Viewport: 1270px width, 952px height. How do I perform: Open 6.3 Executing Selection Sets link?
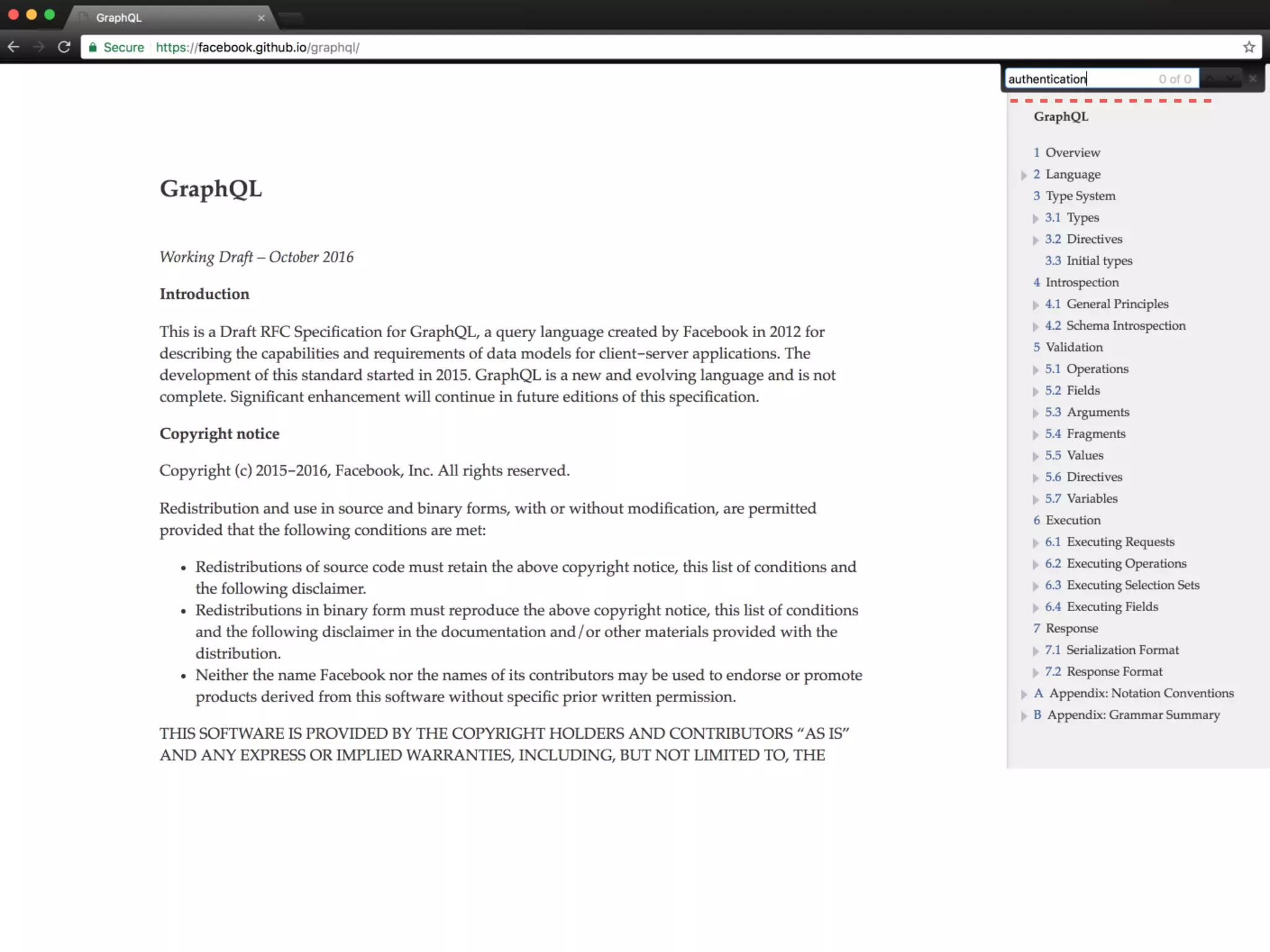(1132, 585)
